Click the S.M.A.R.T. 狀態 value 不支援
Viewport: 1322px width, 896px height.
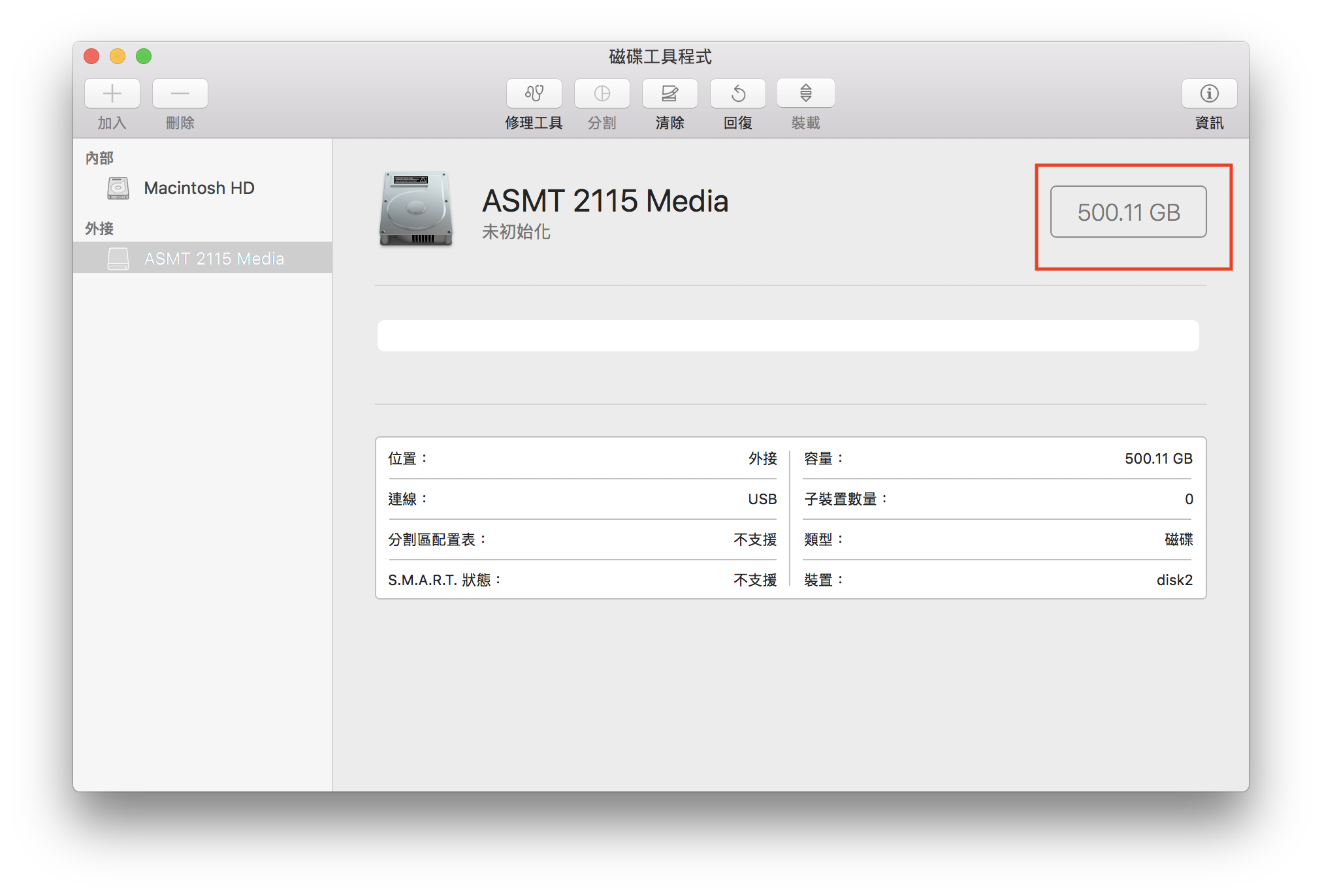(756, 580)
